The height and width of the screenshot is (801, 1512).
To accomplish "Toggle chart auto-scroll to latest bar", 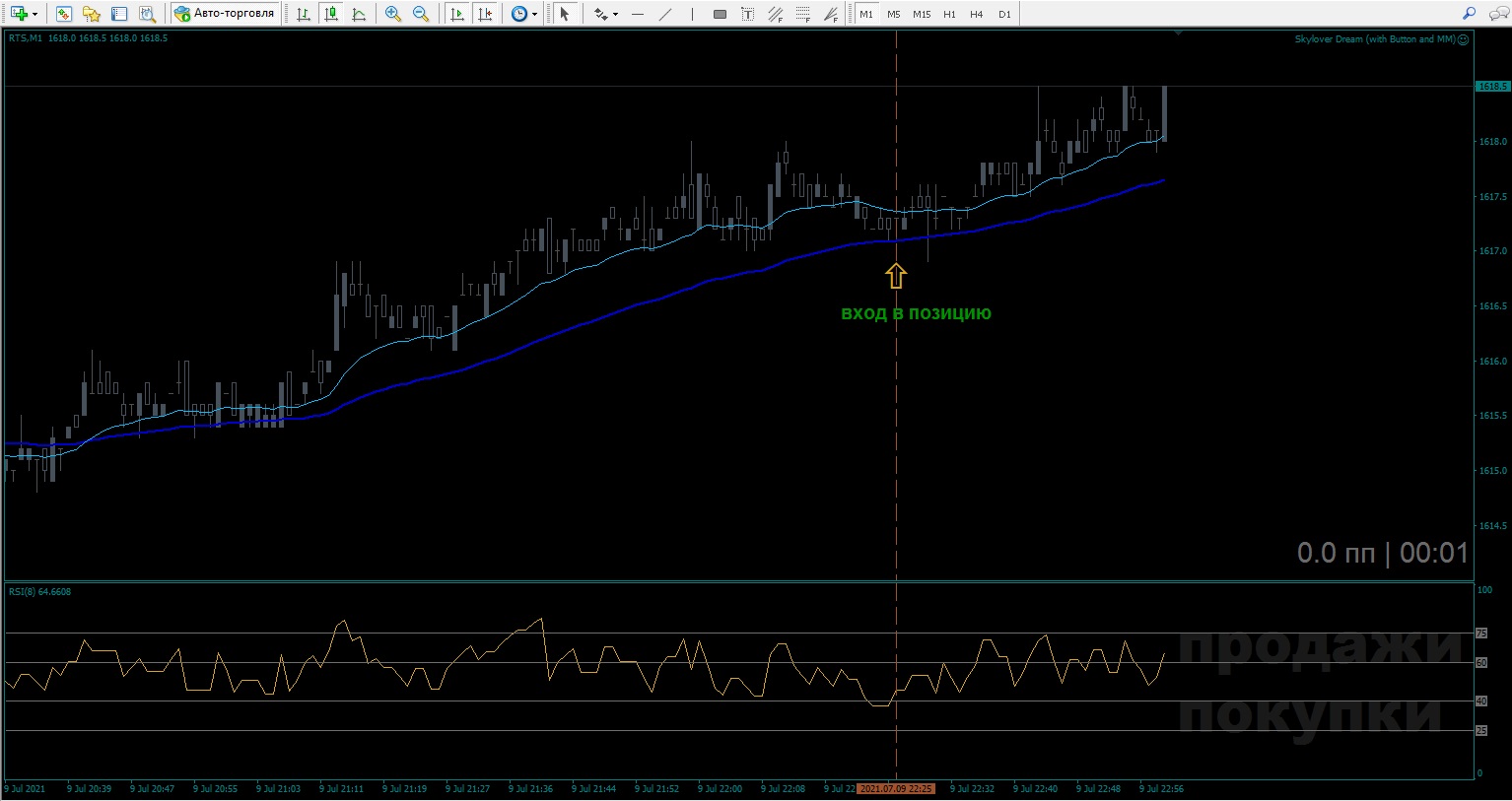I will [456, 14].
